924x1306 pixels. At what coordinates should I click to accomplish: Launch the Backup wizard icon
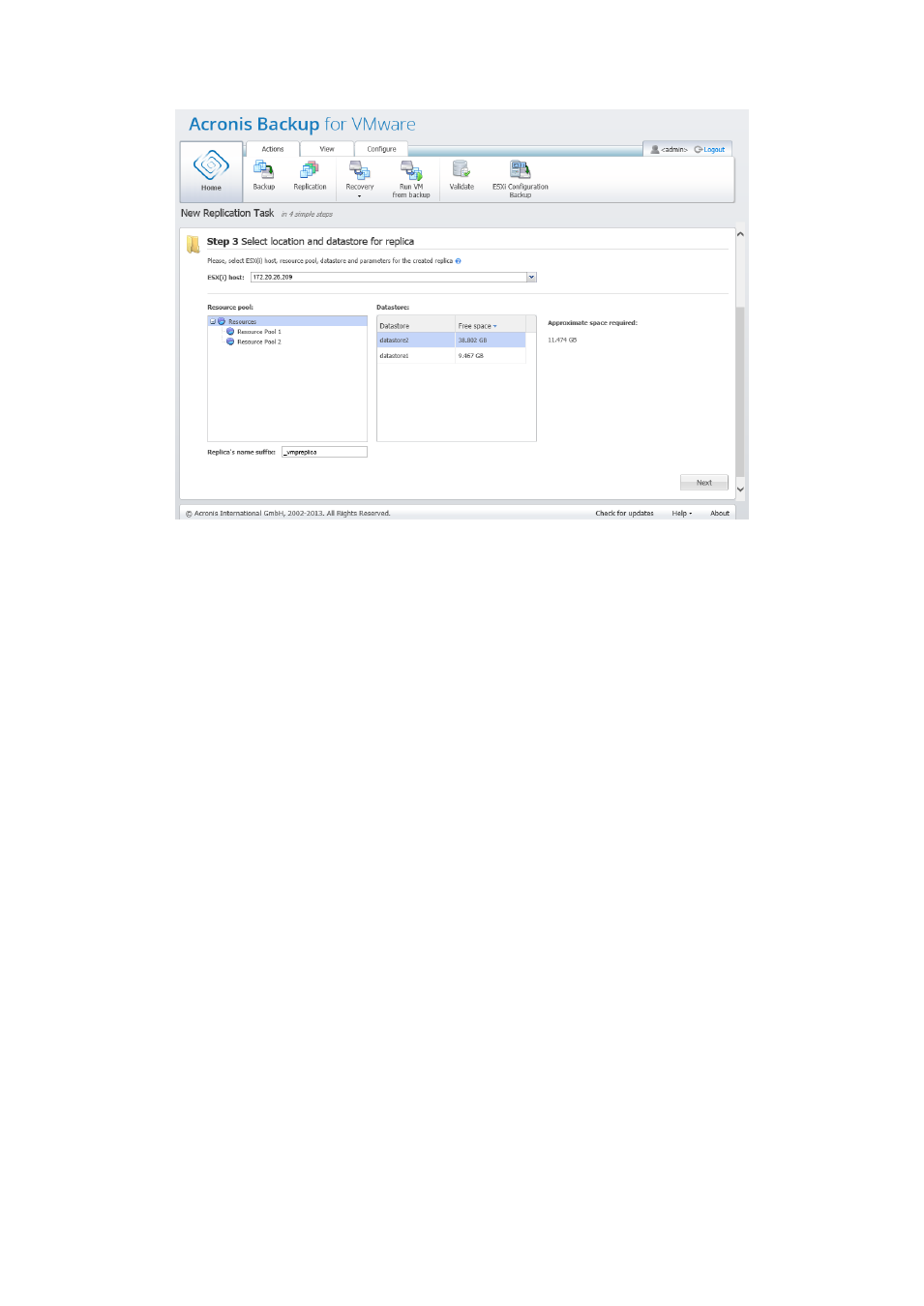(x=263, y=170)
